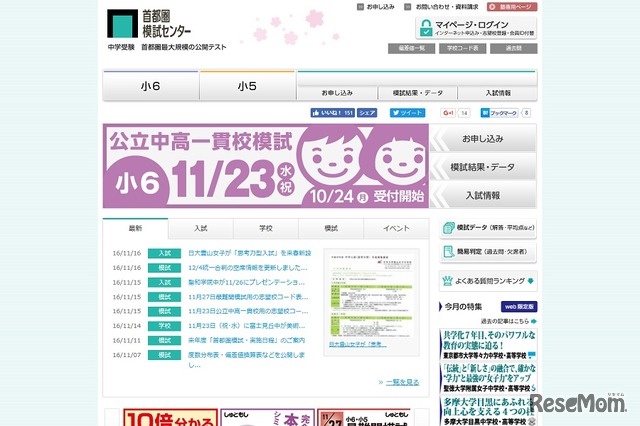Click the Twitter ツイート button
Screen dimensions: 640x426
(407, 113)
